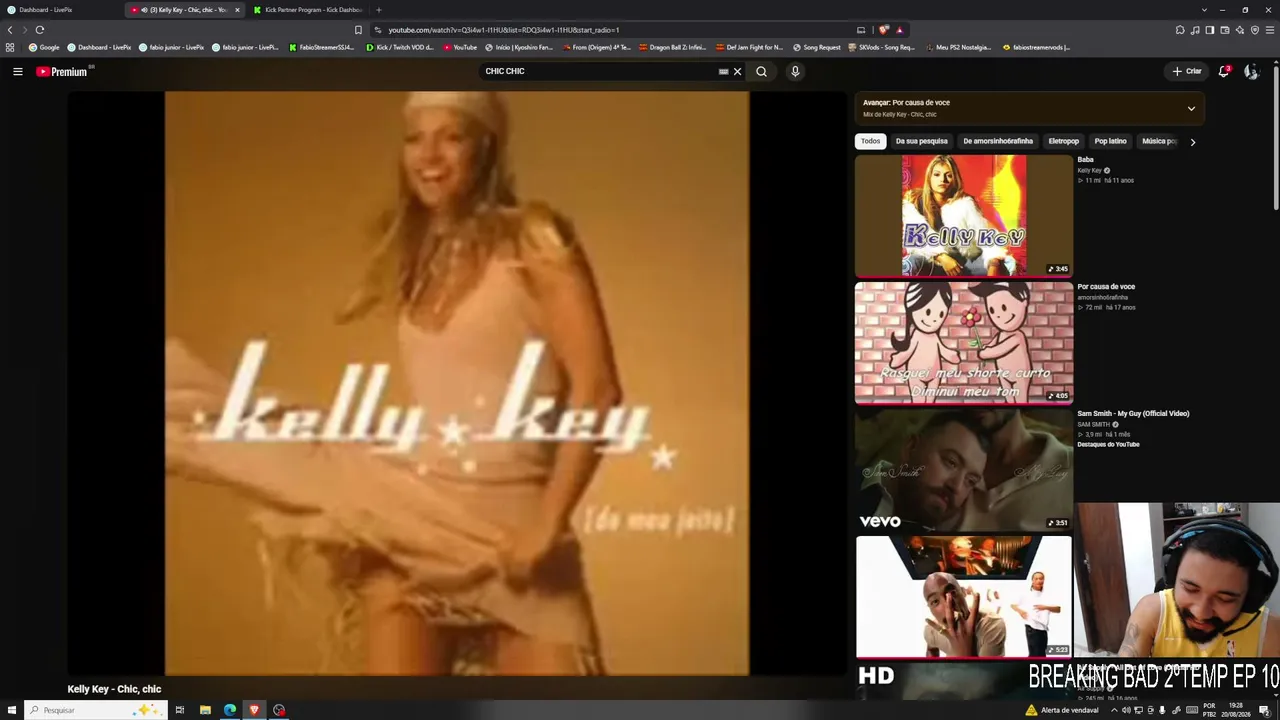Image resolution: width=1280 pixels, height=720 pixels.
Task: Go back with browser back arrow
Action: (x=11, y=30)
